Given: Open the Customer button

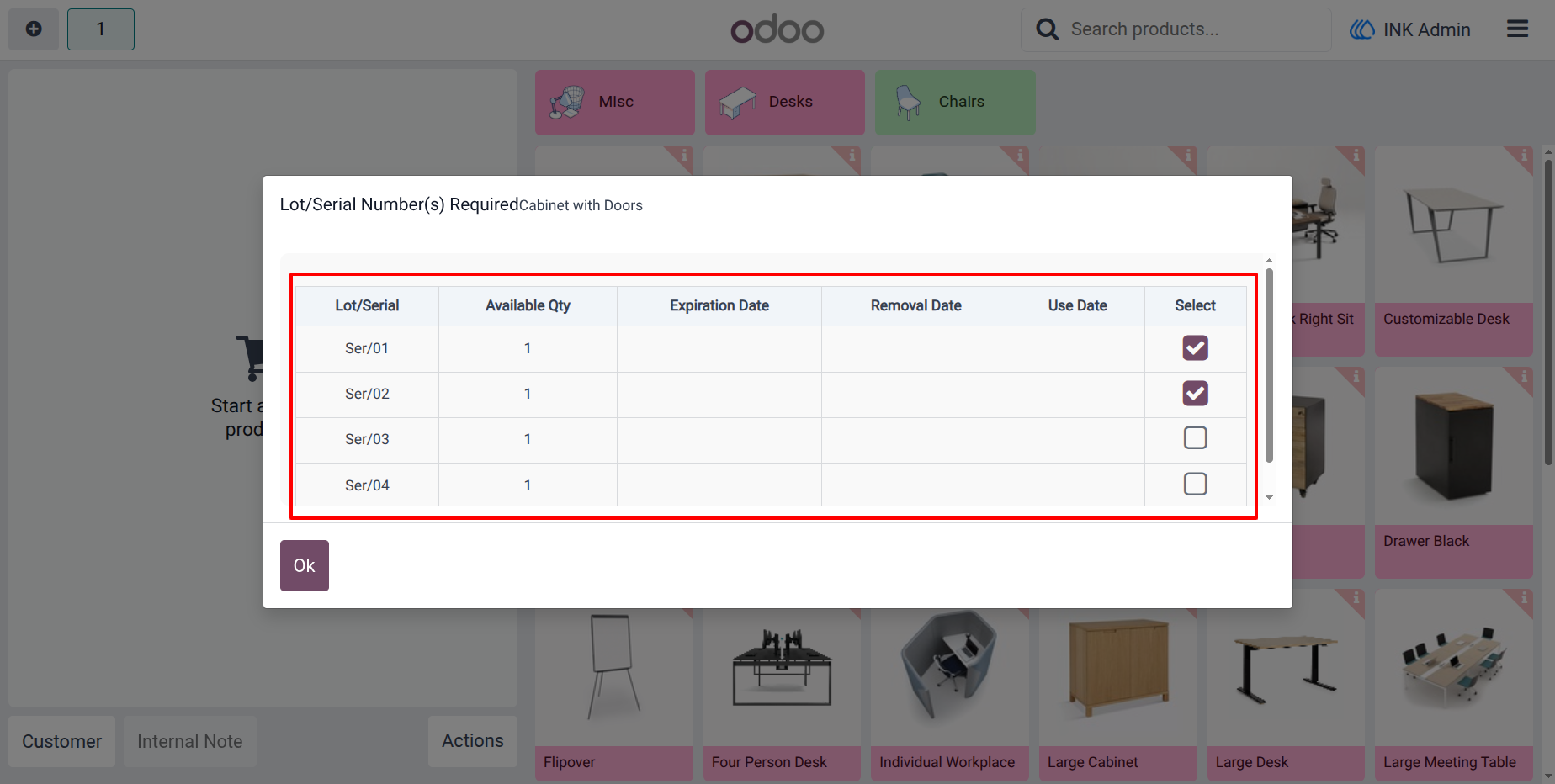Looking at the screenshot, I should [x=61, y=741].
